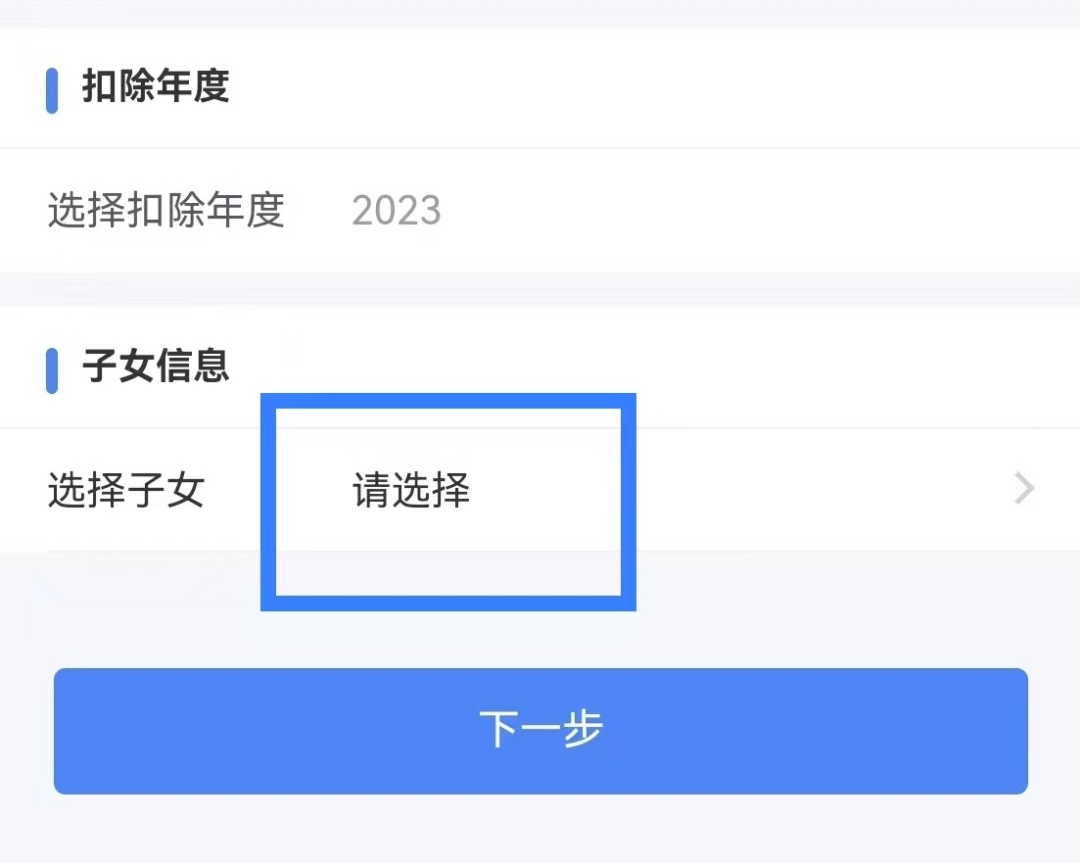This screenshot has height=863, width=1080.
Task: Choose a child via 请选择
Action: (x=411, y=490)
